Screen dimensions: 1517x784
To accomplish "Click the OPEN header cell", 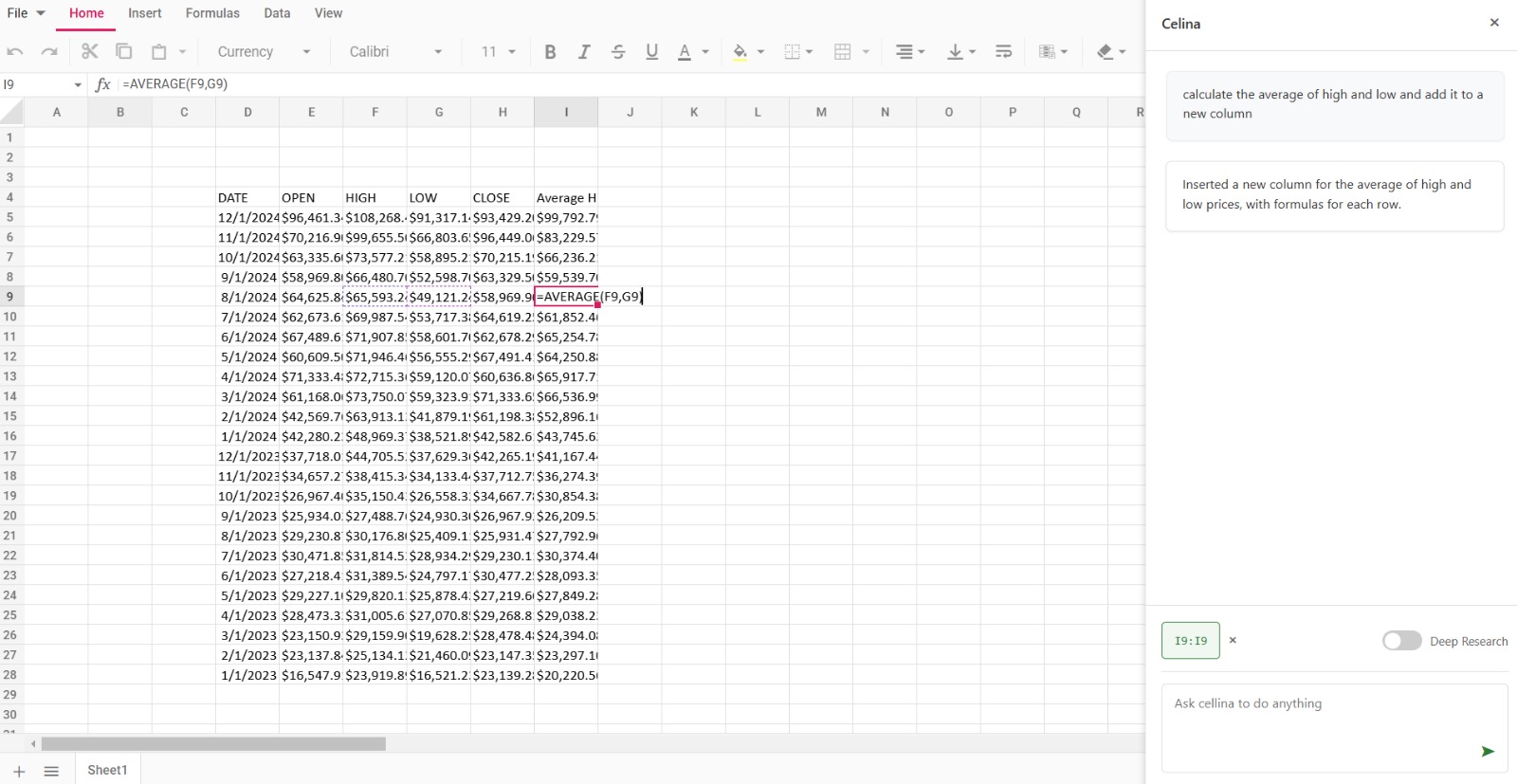I will [311, 197].
